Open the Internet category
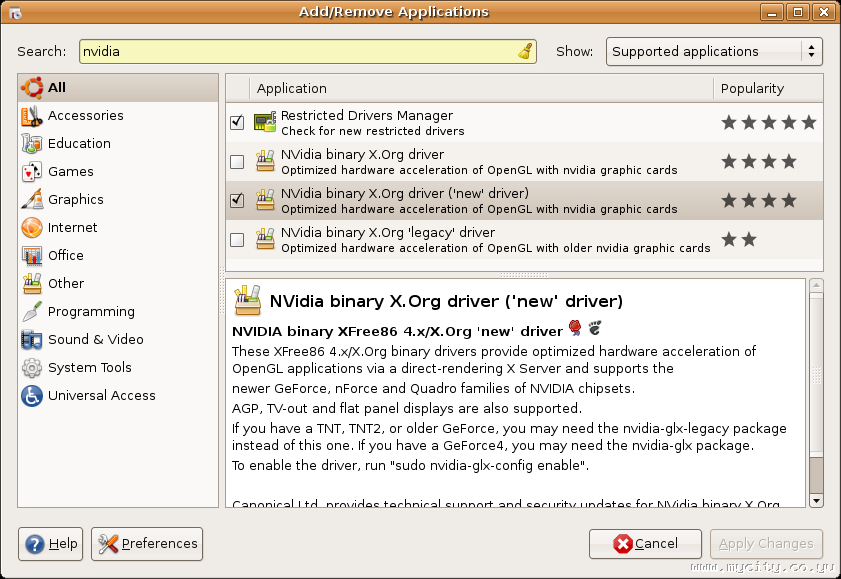 click(x=118, y=227)
